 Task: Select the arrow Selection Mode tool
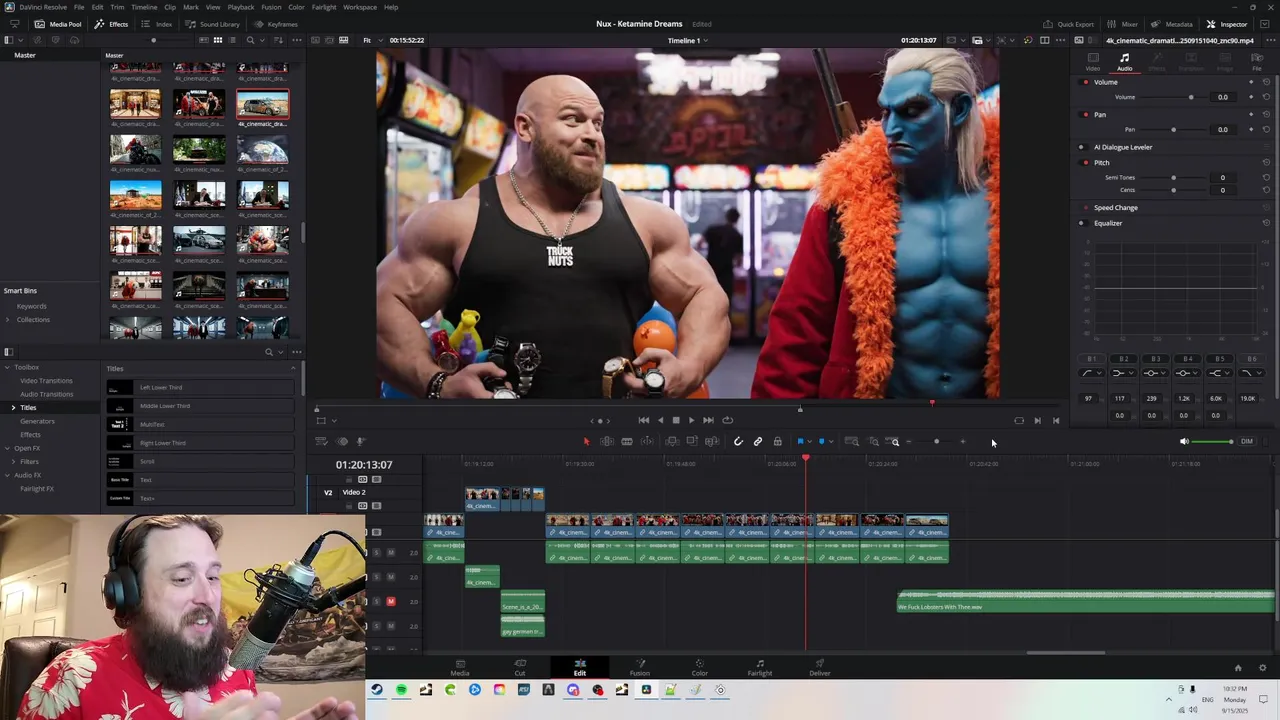coord(587,441)
